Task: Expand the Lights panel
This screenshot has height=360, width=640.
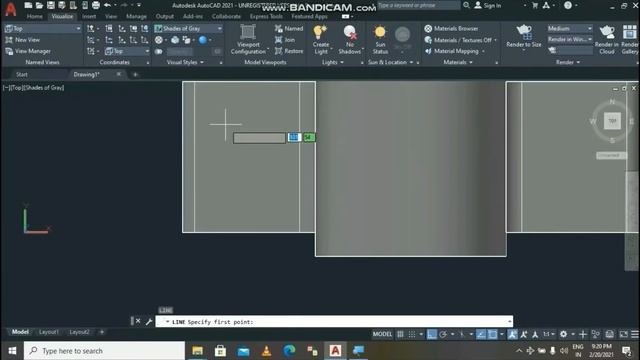Action: pos(333,62)
